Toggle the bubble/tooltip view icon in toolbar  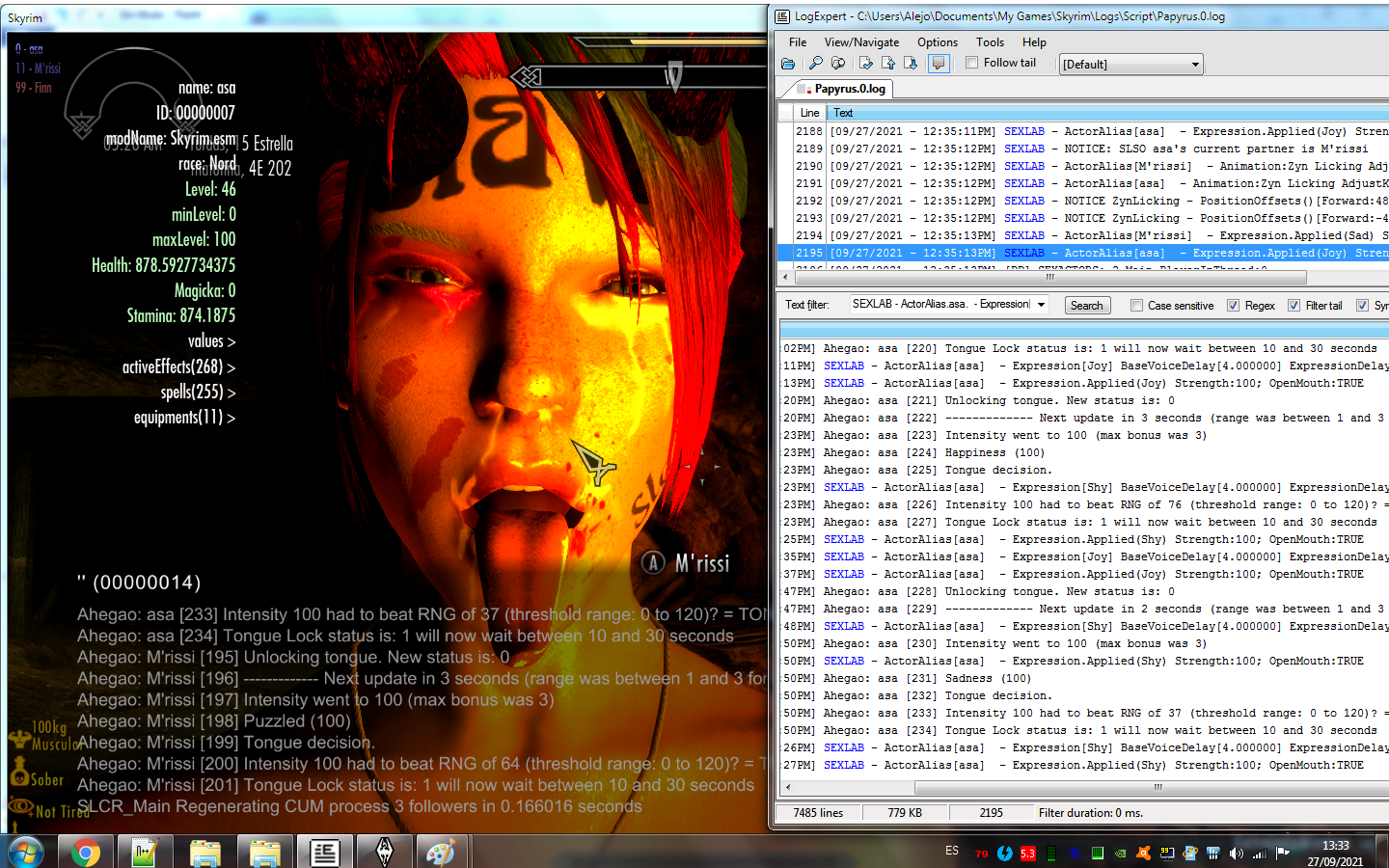point(939,64)
